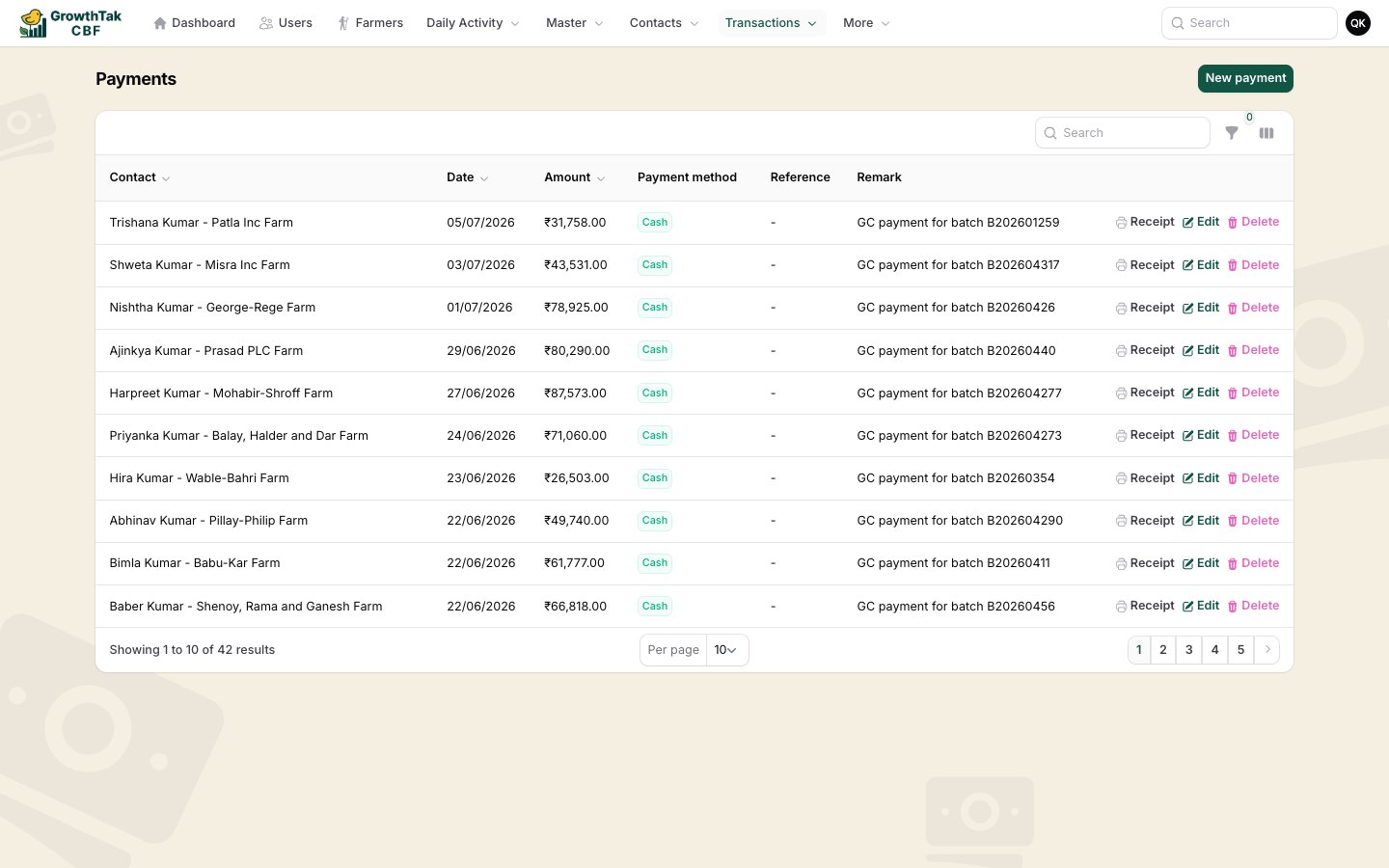The height and width of the screenshot is (868, 1389).
Task: Click Cash badge for Ajinkya Kumar
Action: click(x=655, y=350)
